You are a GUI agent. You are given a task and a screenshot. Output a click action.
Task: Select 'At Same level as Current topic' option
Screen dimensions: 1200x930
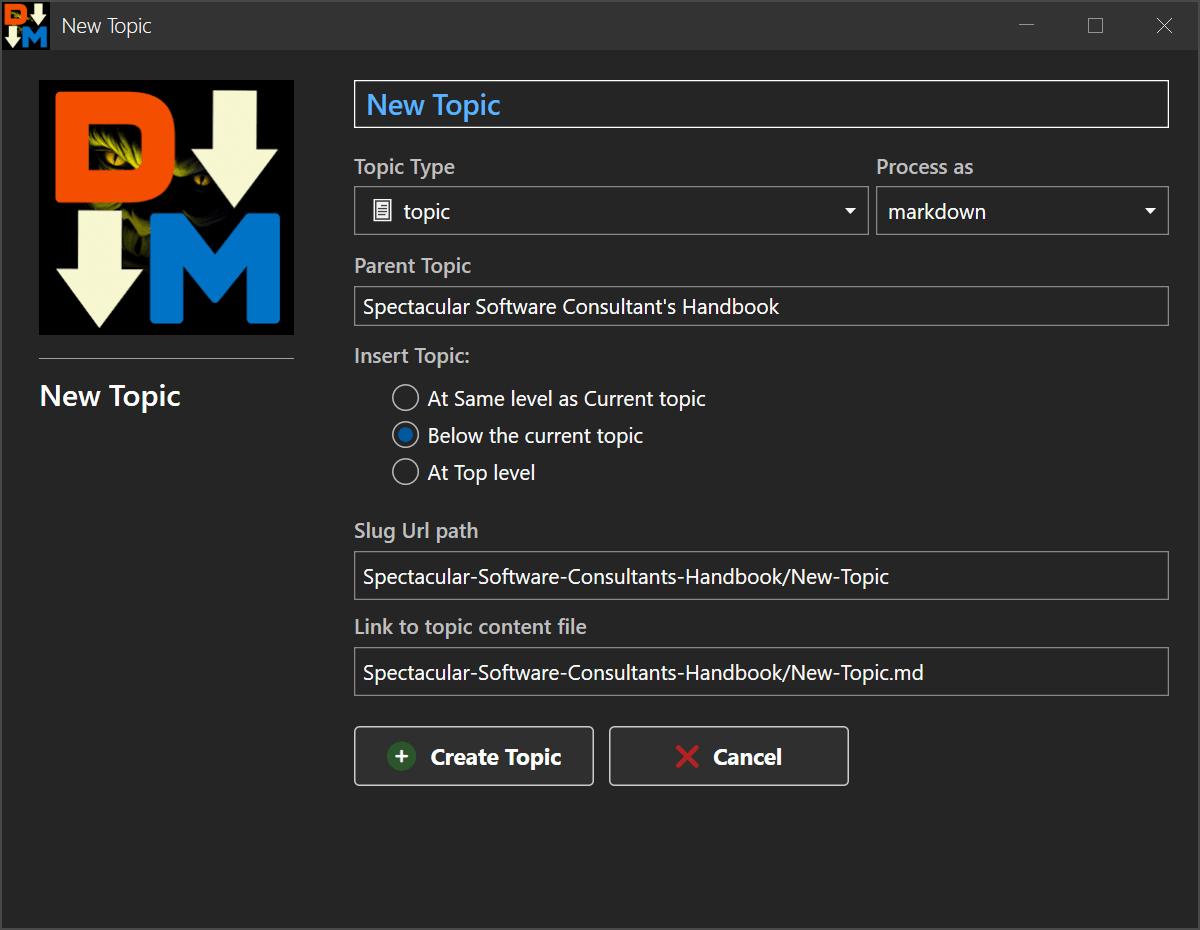405,398
